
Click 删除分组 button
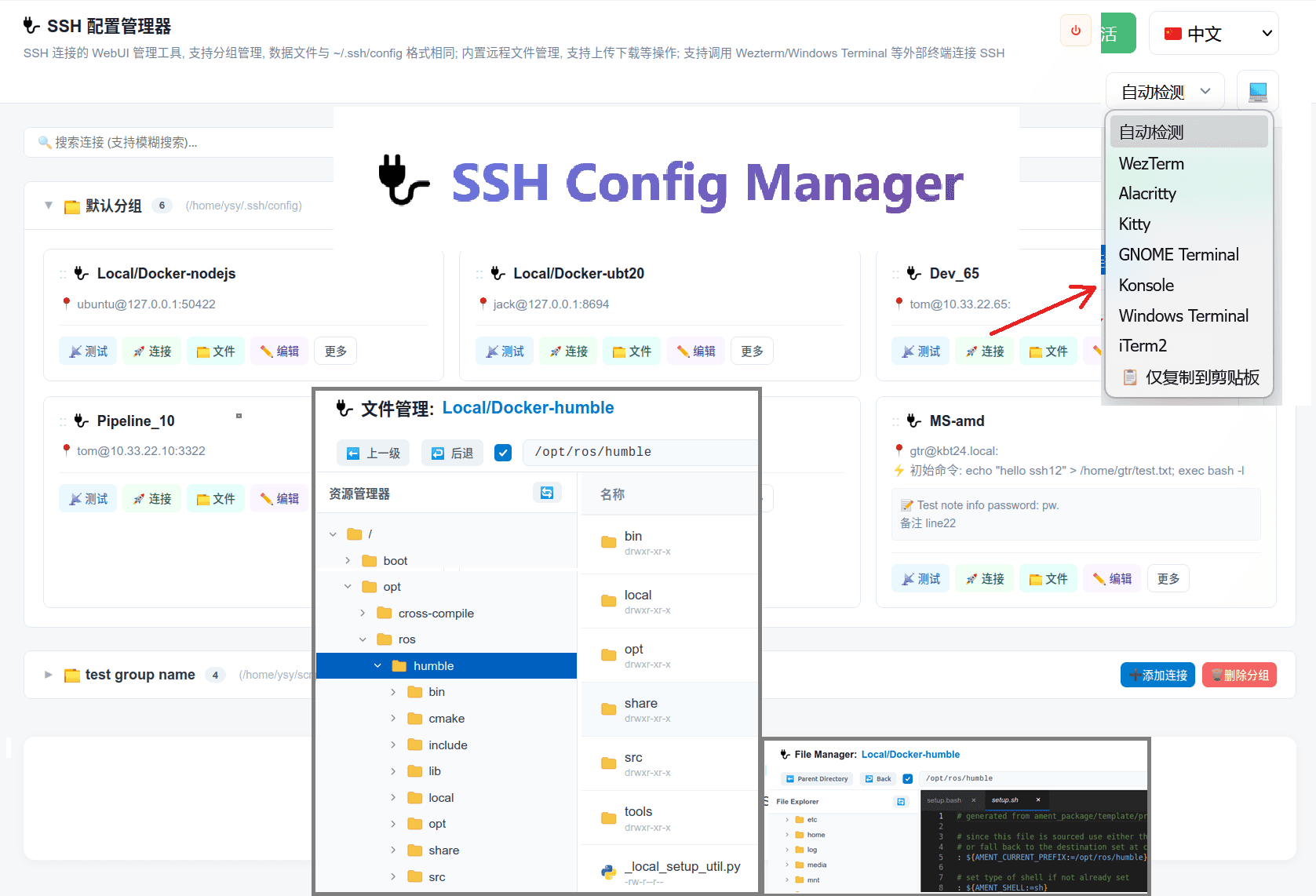[x=1239, y=675]
